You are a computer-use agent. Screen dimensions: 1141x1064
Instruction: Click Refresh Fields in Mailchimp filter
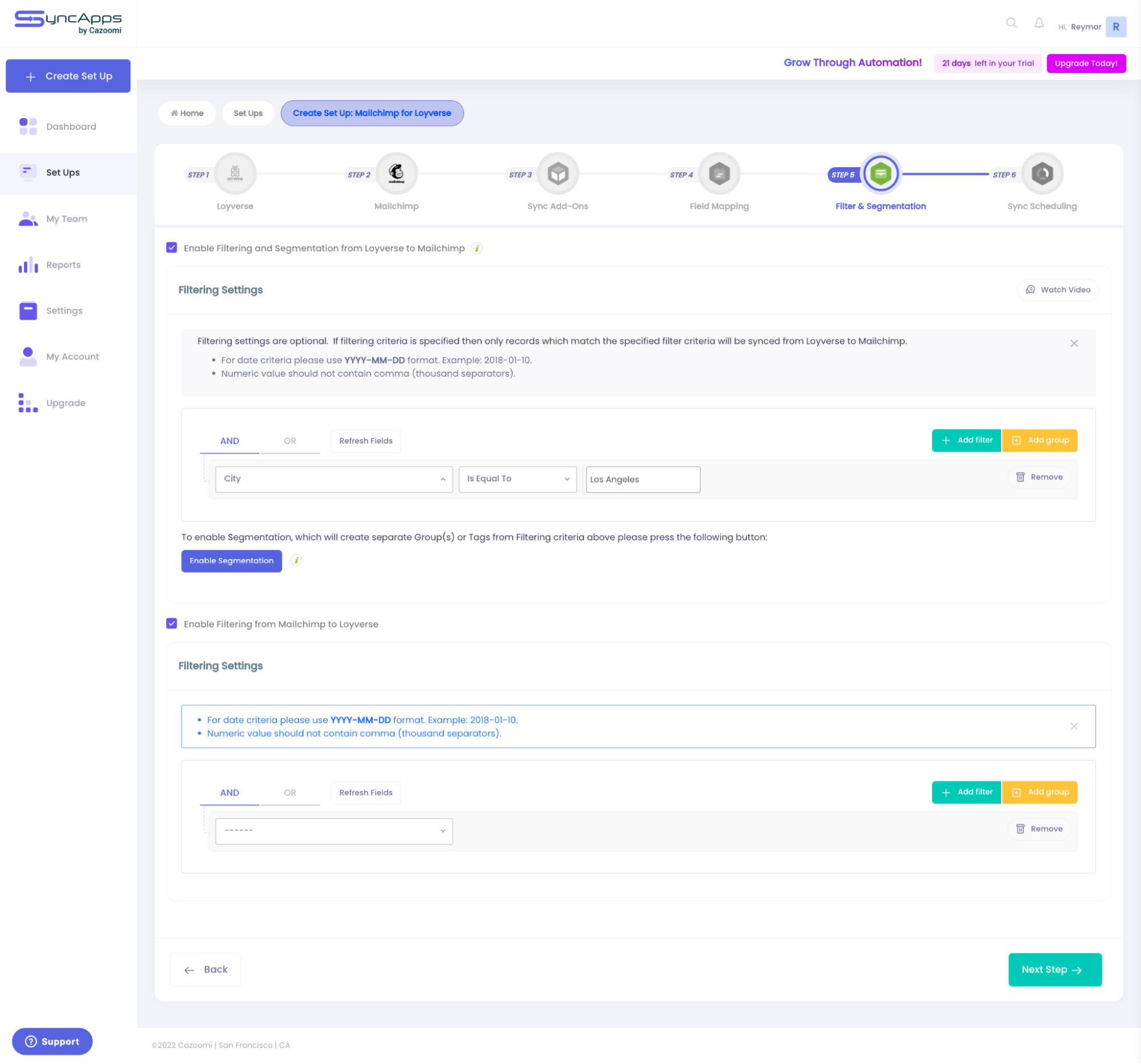(x=366, y=792)
